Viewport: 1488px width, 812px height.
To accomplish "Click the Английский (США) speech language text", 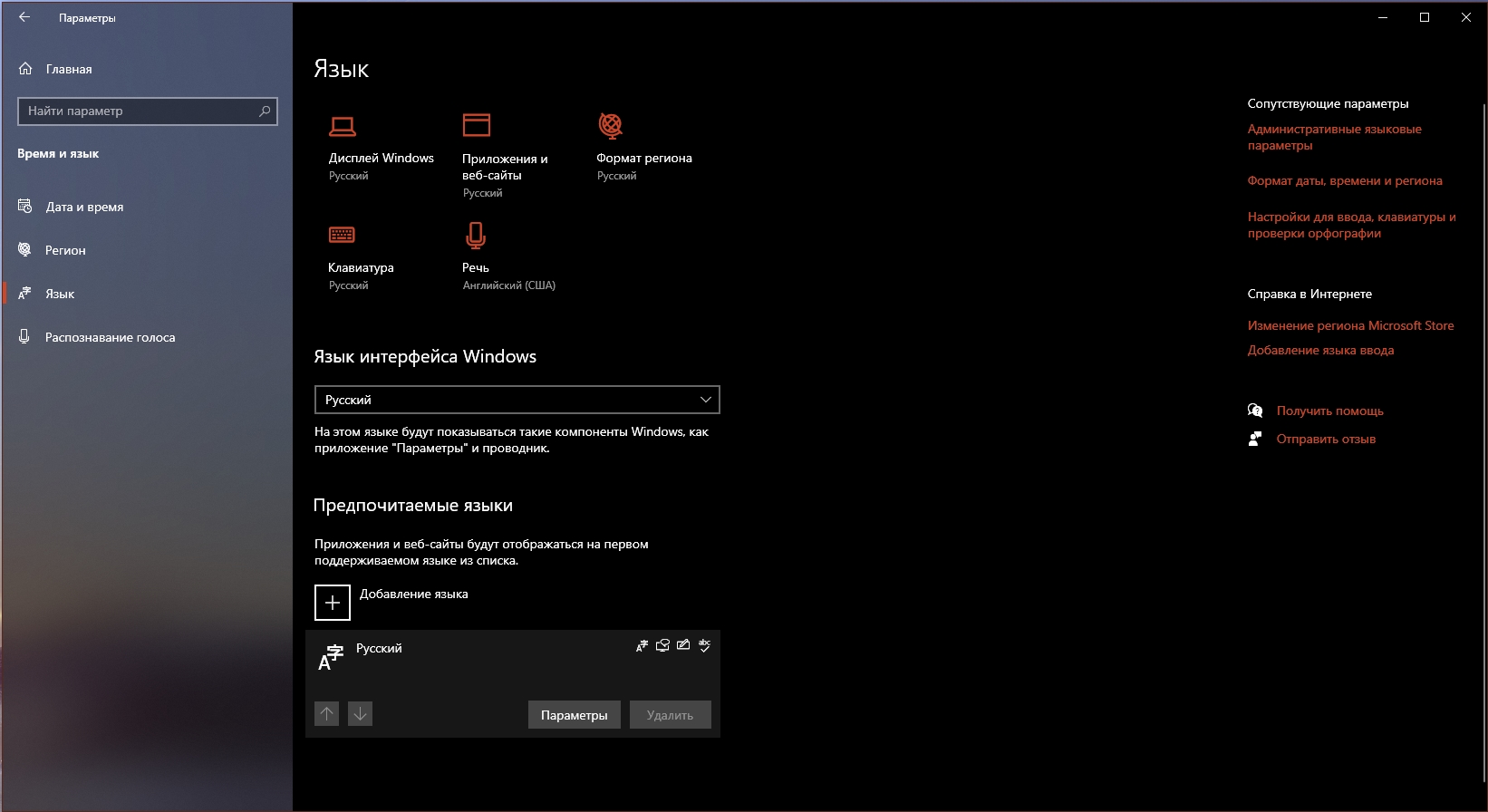I will pos(509,285).
